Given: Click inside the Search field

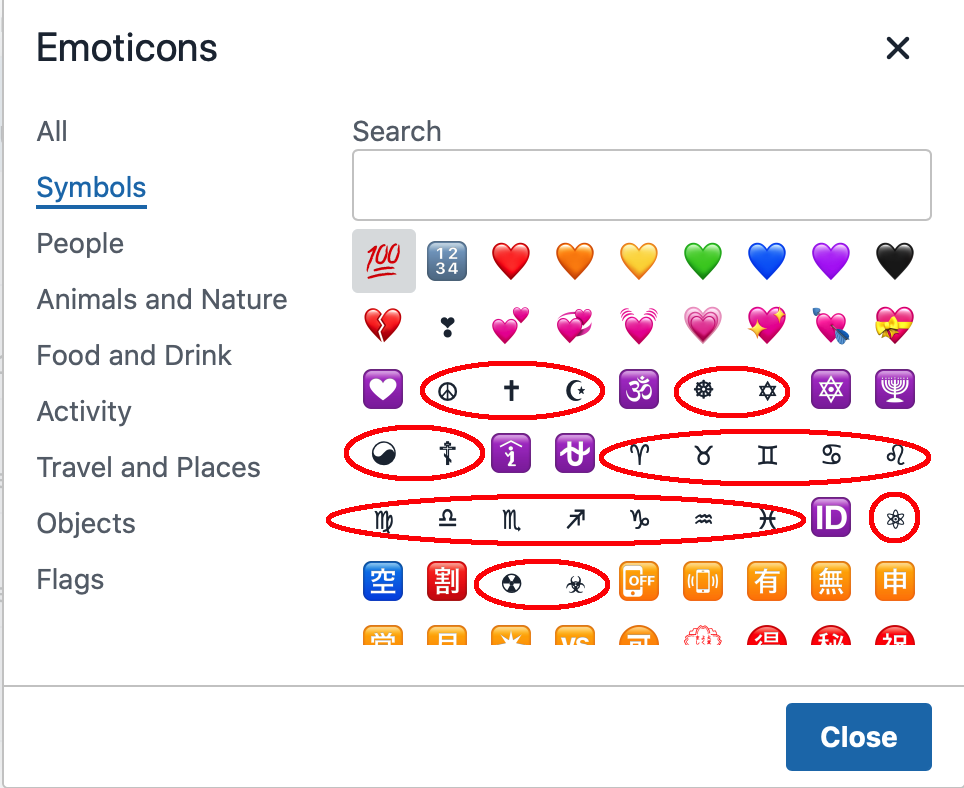Looking at the screenshot, I should coord(642,185).
